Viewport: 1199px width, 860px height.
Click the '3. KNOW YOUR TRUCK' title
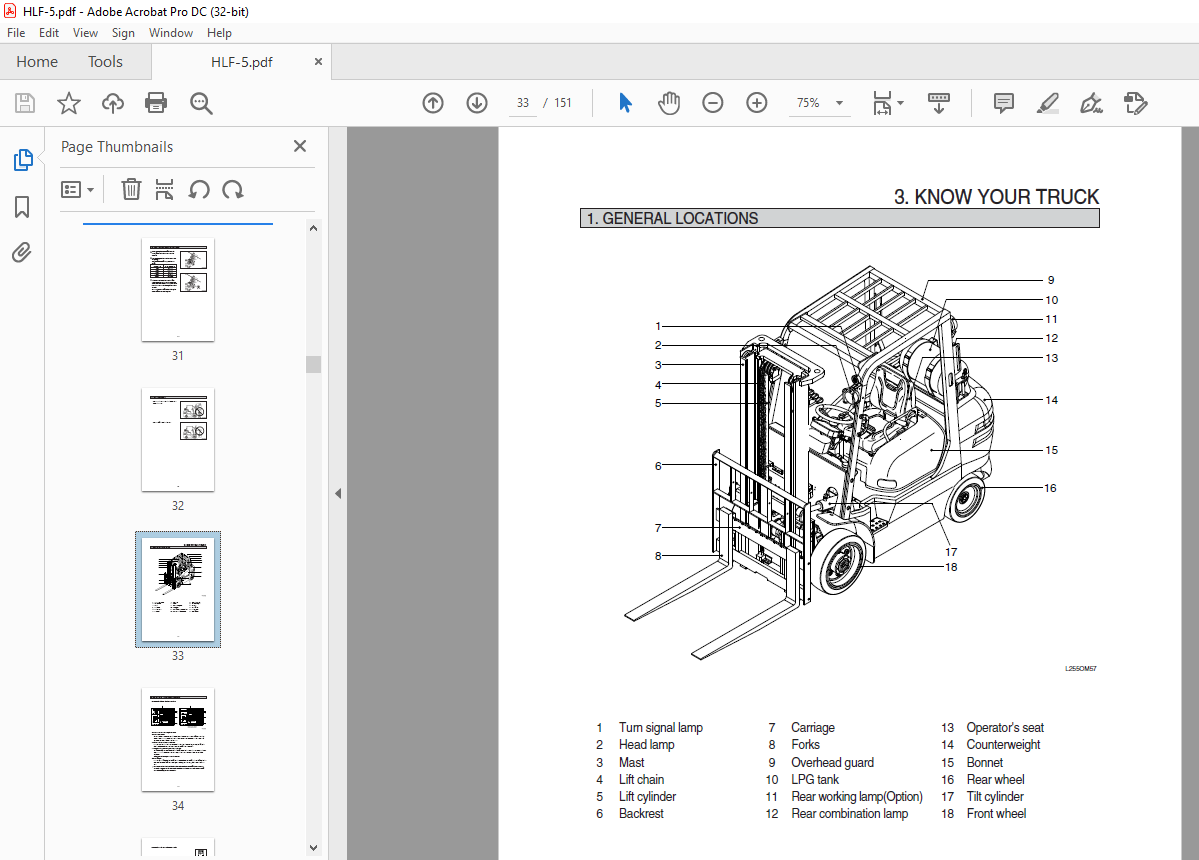tap(996, 196)
